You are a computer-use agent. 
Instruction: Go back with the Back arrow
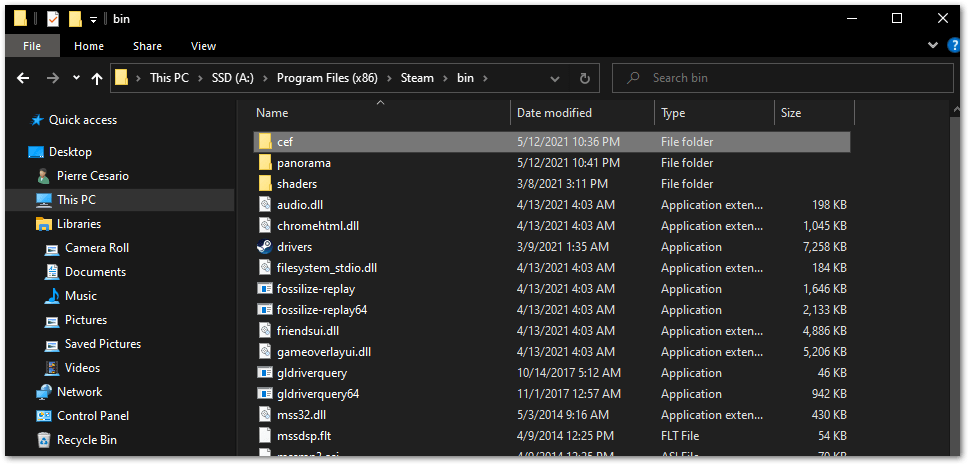(x=23, y=78)
